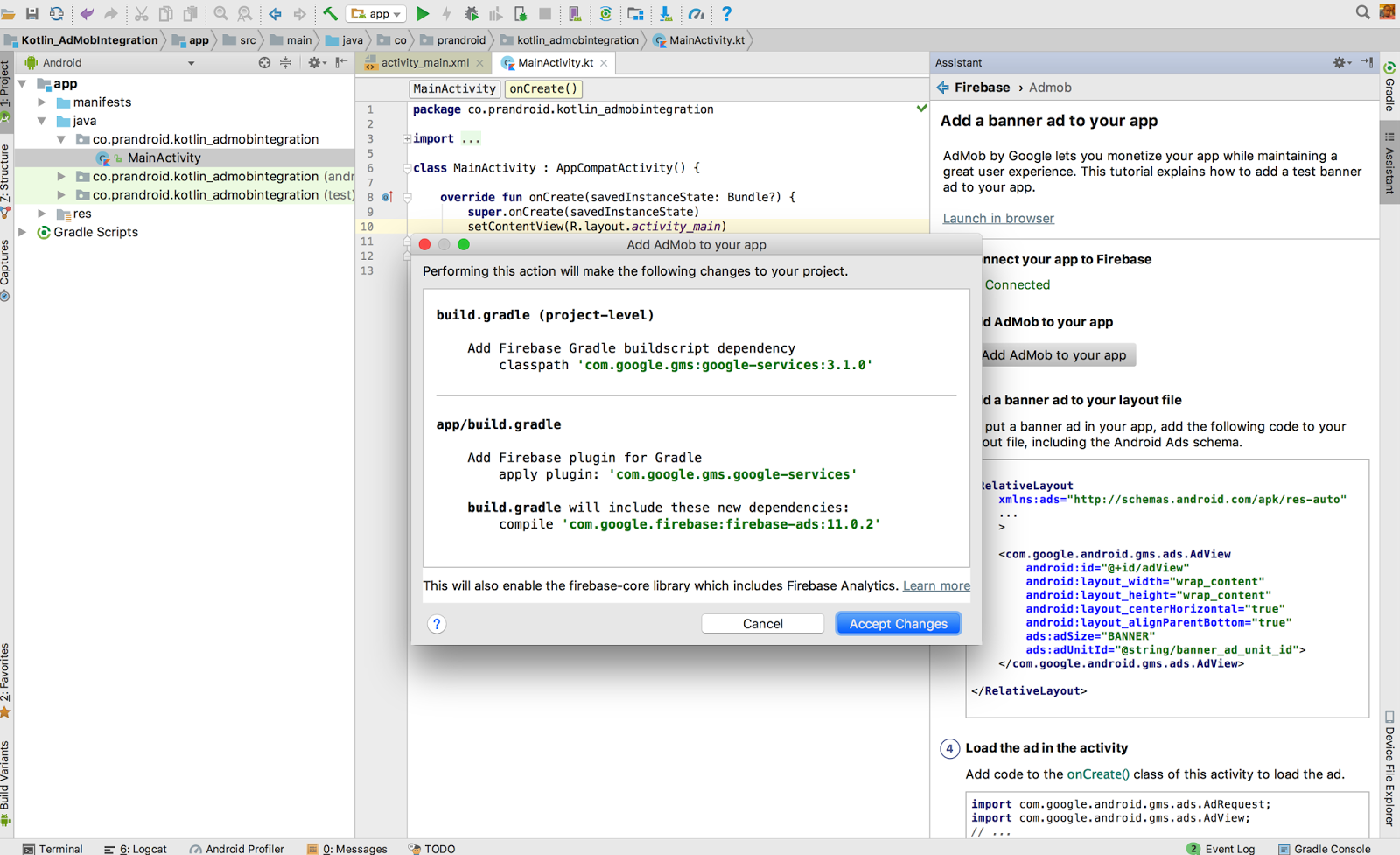Open Android Profiler tool window
This screenshot has width=1400, height=855.
[x=236, y=849]
